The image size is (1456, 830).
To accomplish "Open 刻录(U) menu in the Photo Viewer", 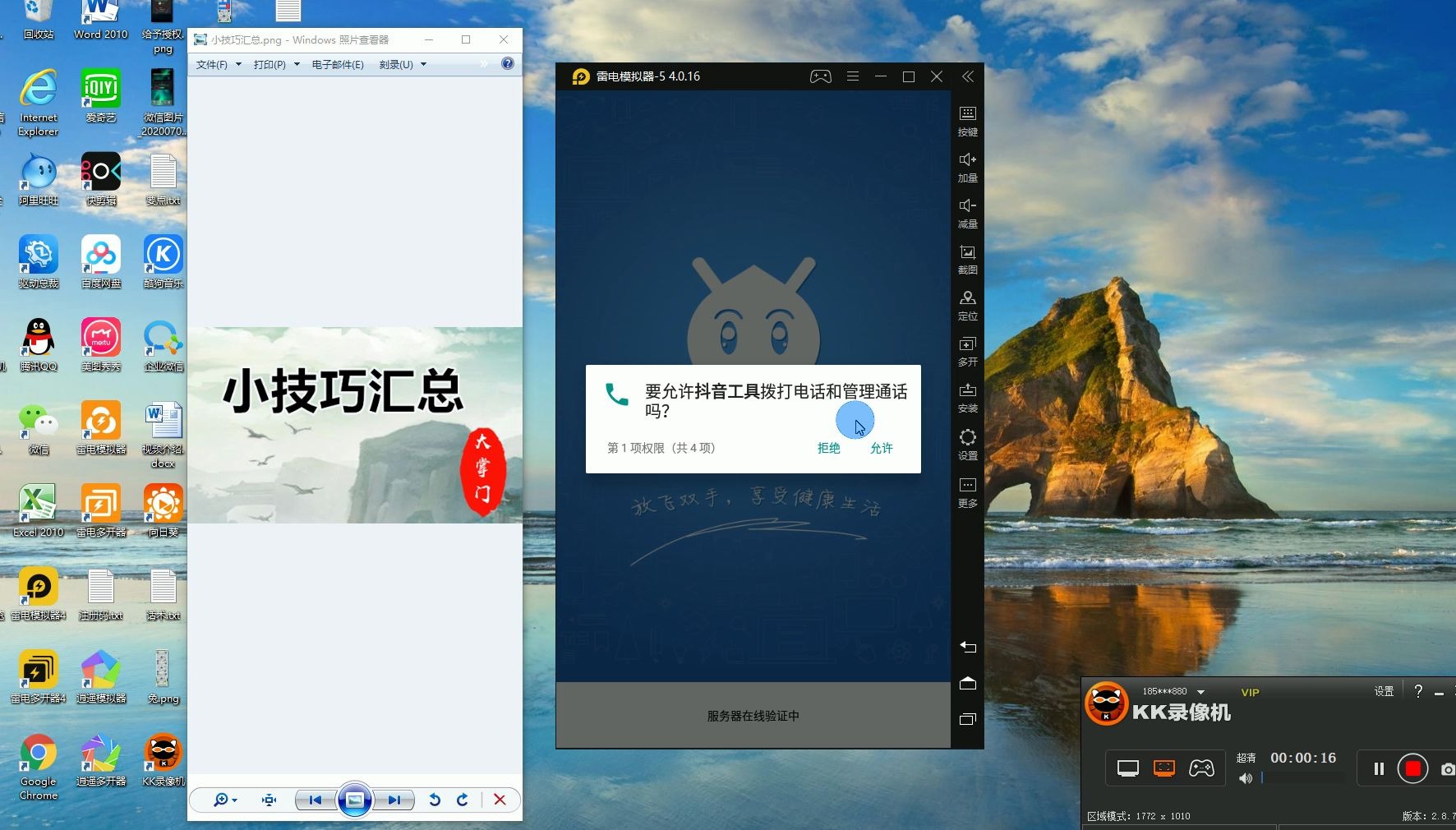I will (403, 64).
